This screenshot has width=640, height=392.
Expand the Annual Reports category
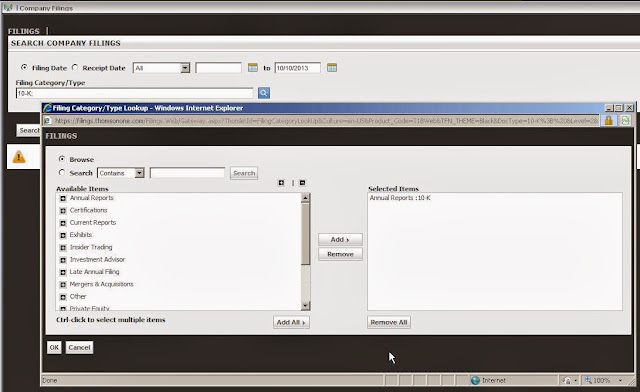(x=63, y=198)
